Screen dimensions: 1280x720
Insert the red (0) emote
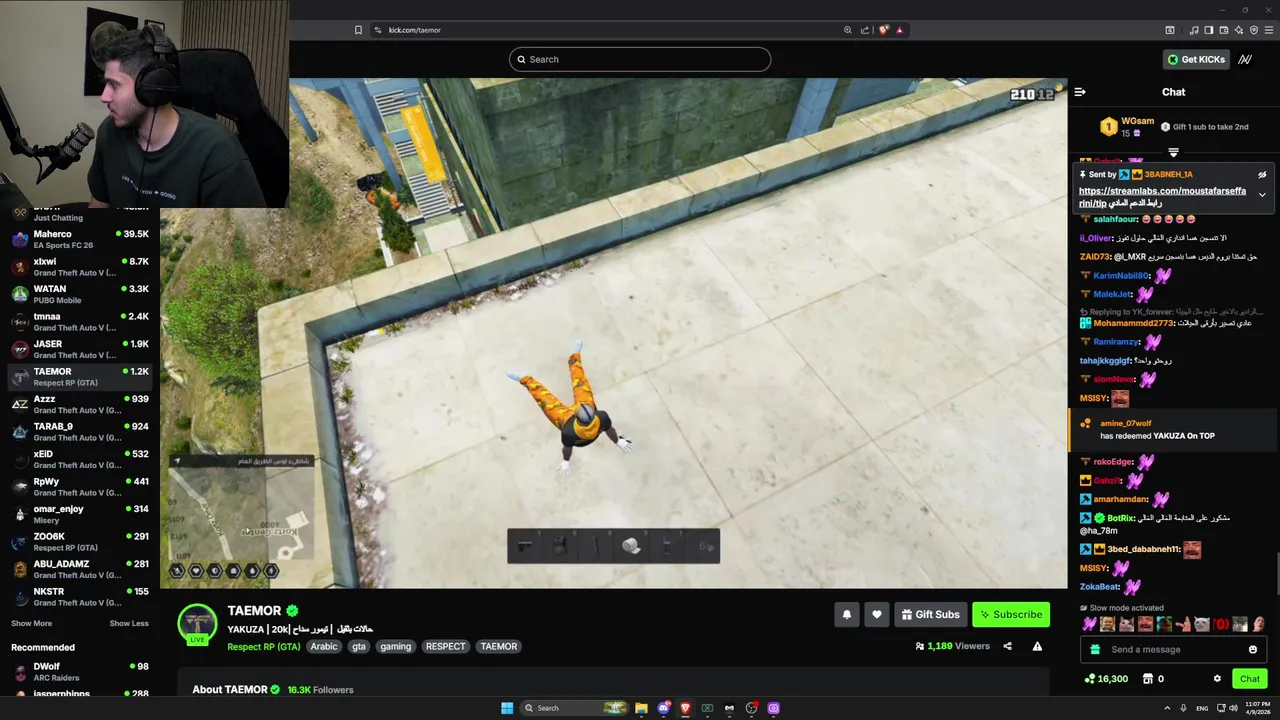coord(1221,625)
